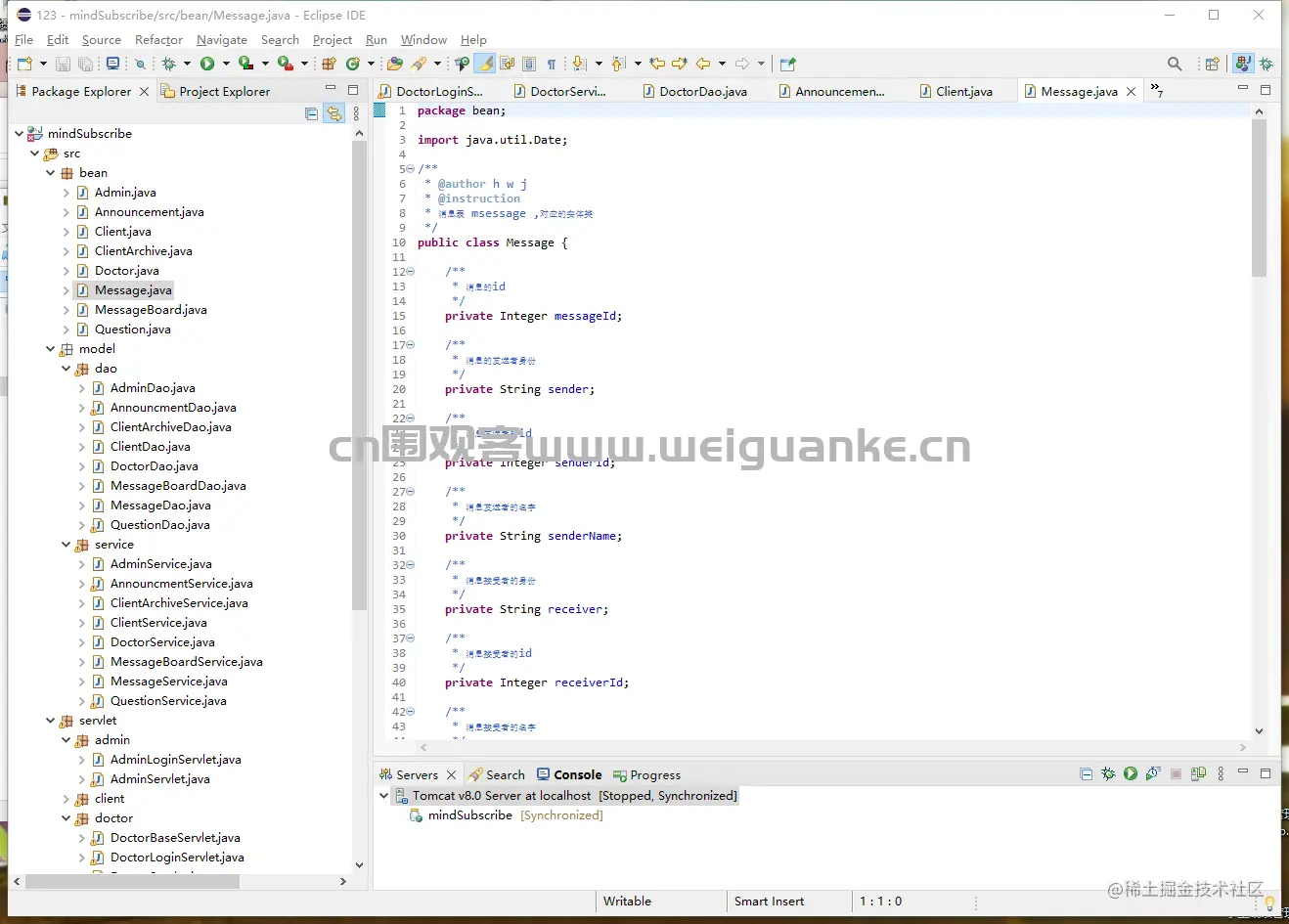Click the editor vertical scrollbar thumb
The height and width of the screenshot is (924, 1289).
[1259, 198]
